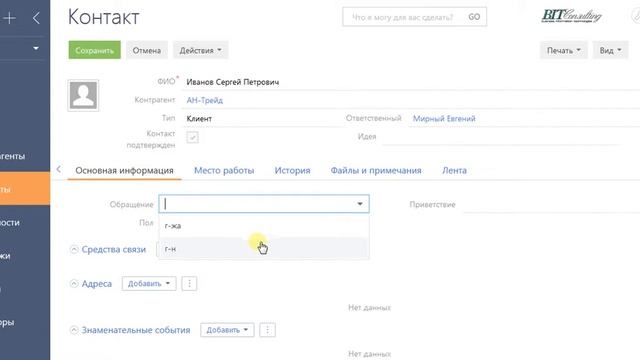Viewport: 640px width, 360px height.
Task: Click the Идея field
Action: pyautogui.click(x=502, y=137)
